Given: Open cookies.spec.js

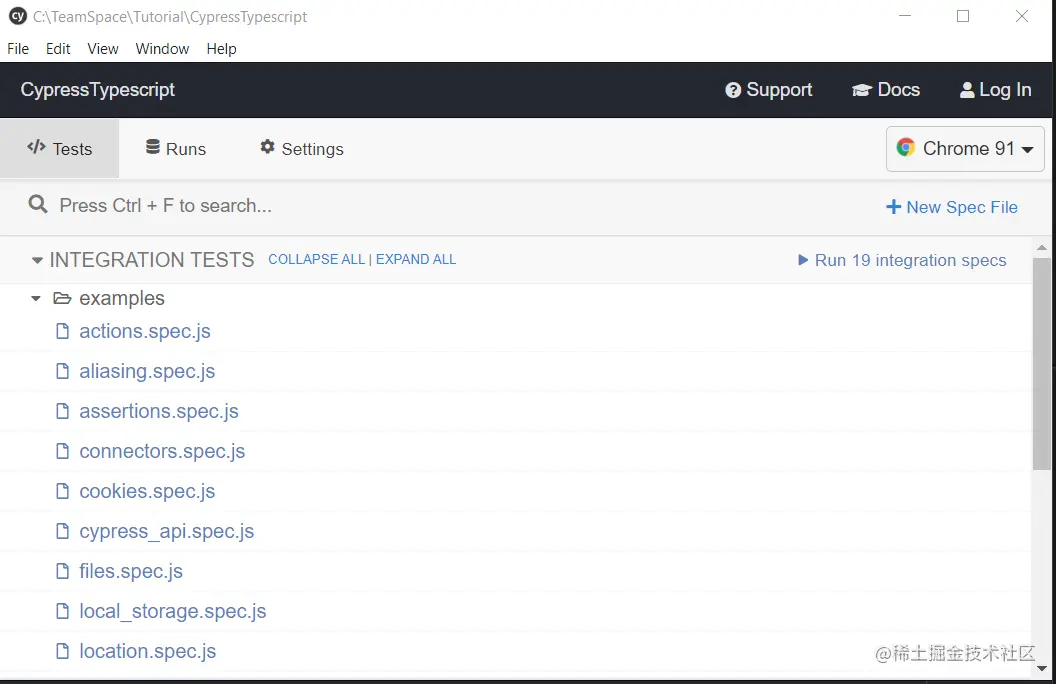Looking at the screenshot, I should [147, 491].
